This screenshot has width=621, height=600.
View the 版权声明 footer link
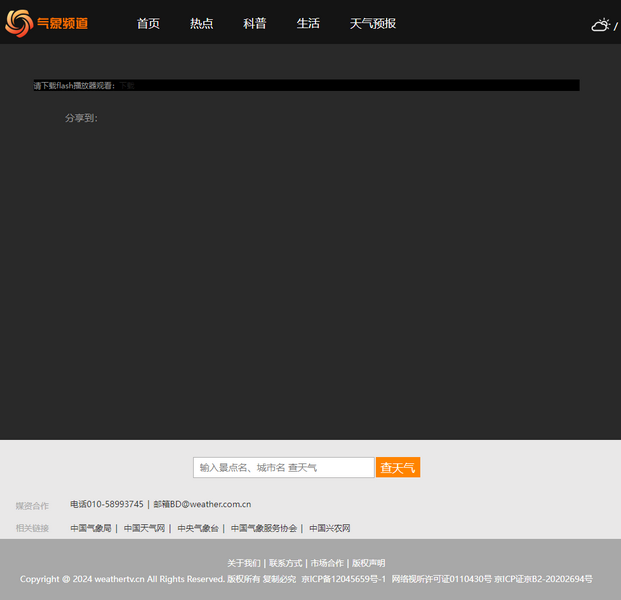click(x=368, y=563)
